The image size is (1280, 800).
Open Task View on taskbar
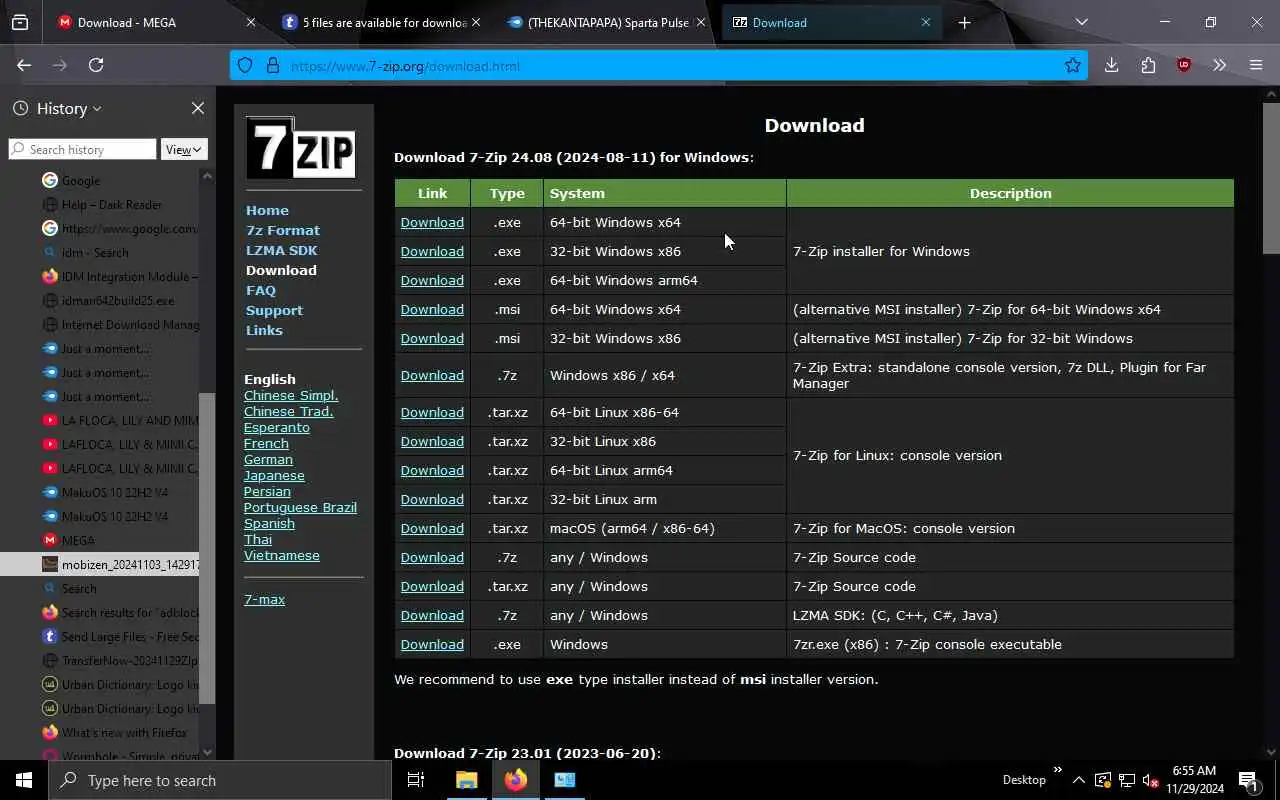coord(416,780)
